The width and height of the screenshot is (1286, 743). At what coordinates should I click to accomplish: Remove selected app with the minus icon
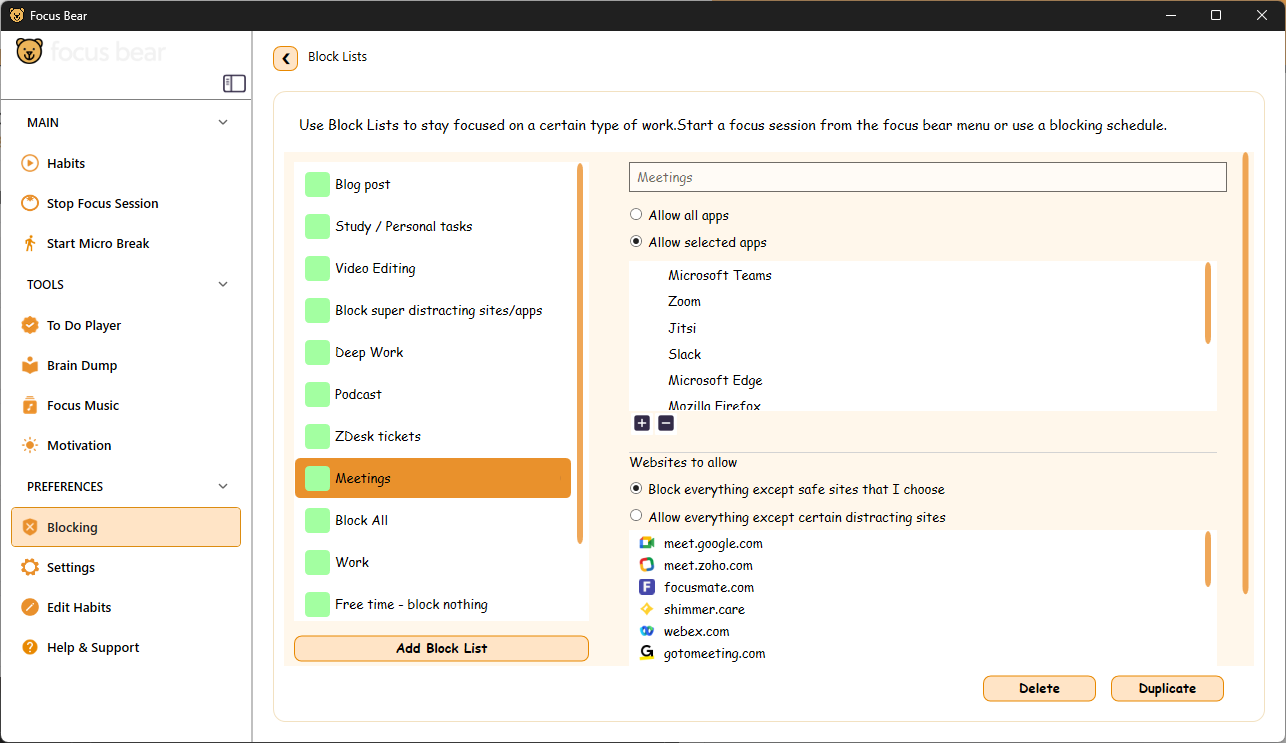coord(666,423)
